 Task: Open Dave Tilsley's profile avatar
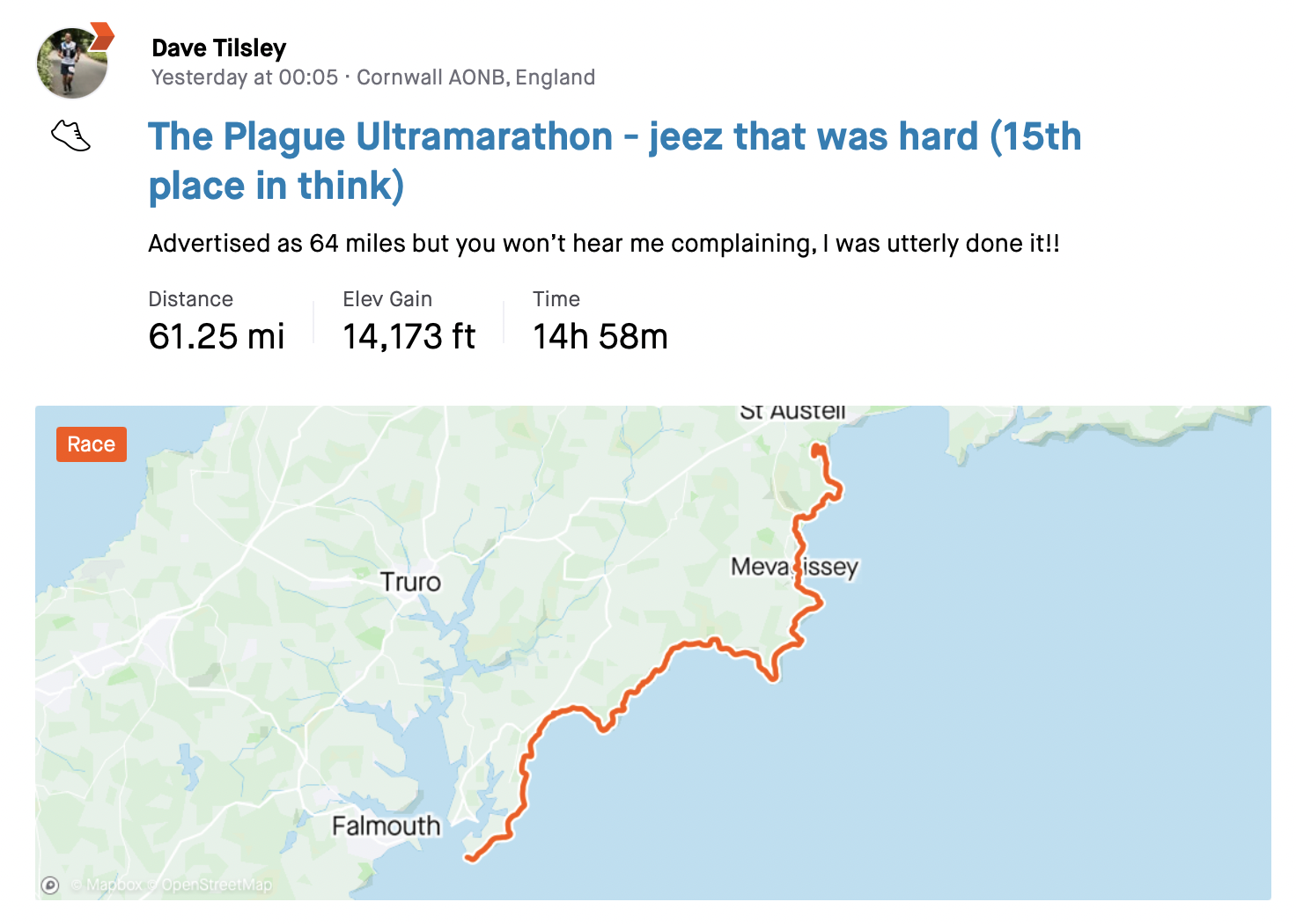[x=71, y=62]
